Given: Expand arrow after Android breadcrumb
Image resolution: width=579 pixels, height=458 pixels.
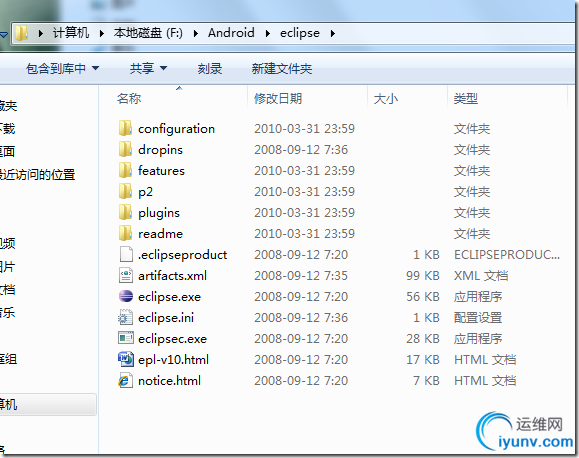Looking at the screenshot, I should (268, 33).
